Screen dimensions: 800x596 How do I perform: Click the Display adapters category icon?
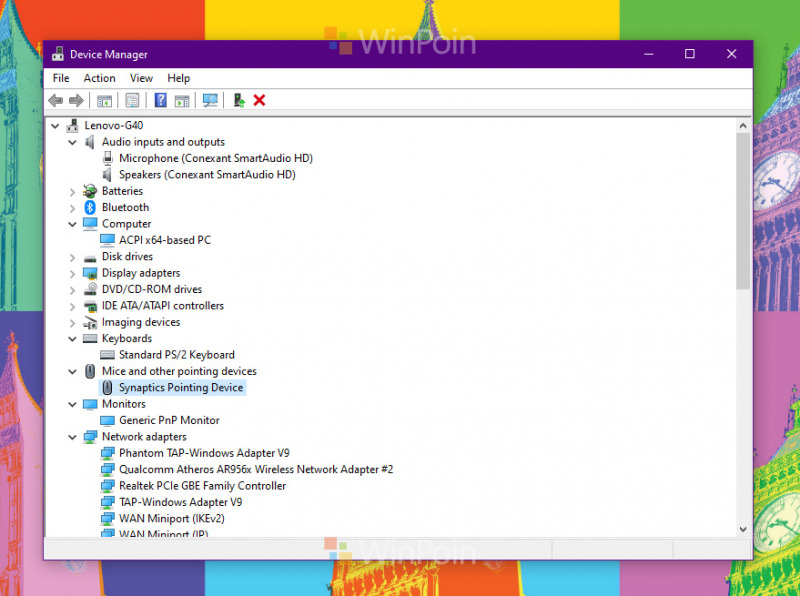click(x=90, y=273)
